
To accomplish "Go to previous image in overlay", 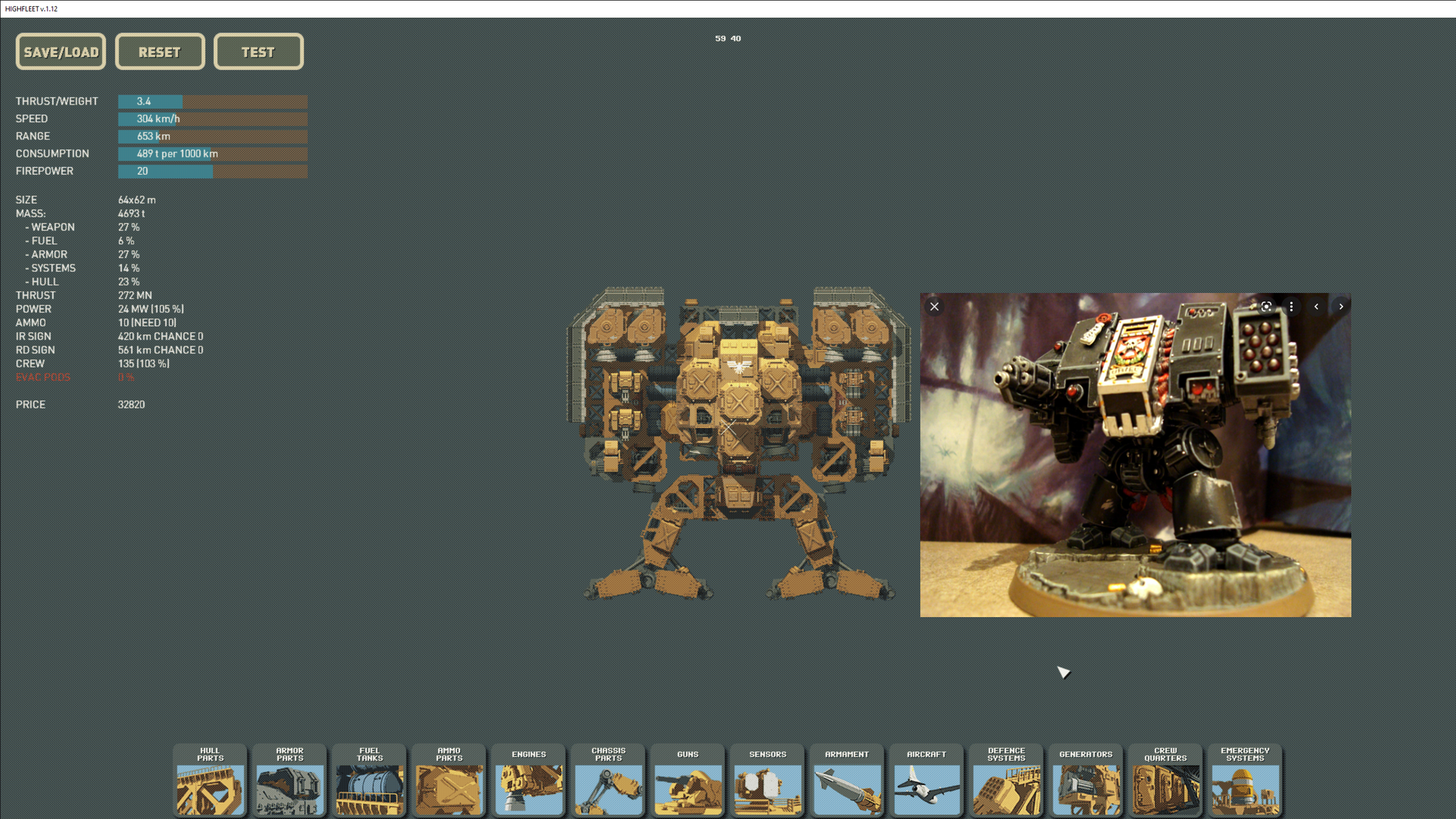I will click(x=1316, y=306).
